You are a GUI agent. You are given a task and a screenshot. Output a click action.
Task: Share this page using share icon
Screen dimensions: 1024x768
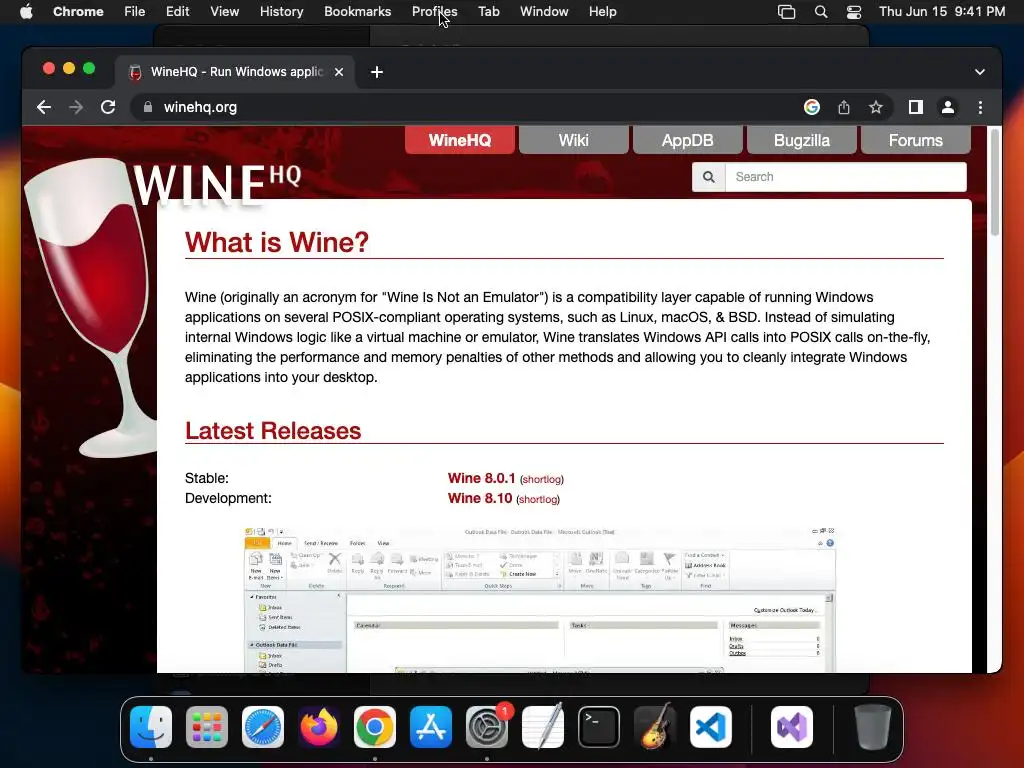(844, 107)
